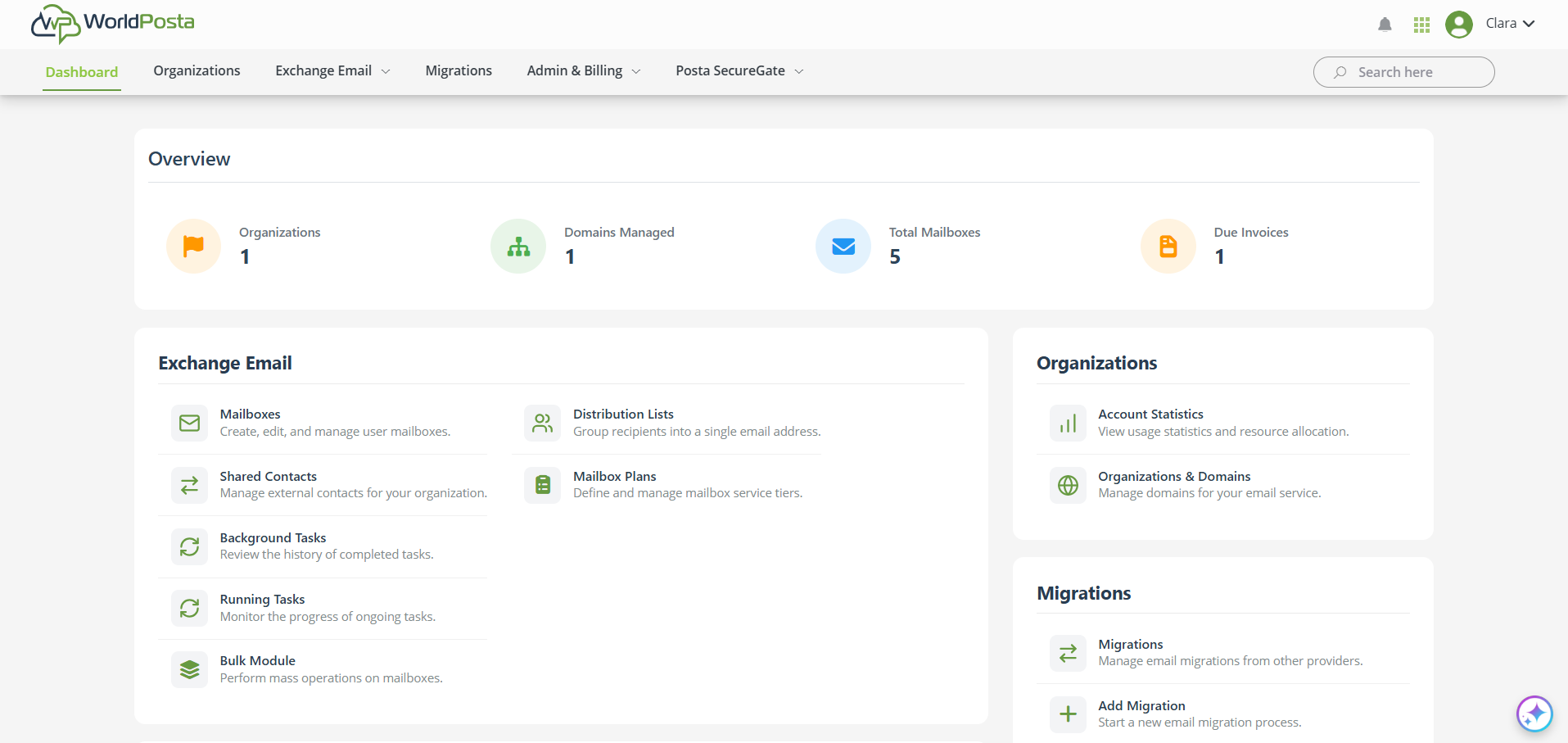1568x743 pixels.
Task: Open the Organizations & Domains link
Action: 1174,477
